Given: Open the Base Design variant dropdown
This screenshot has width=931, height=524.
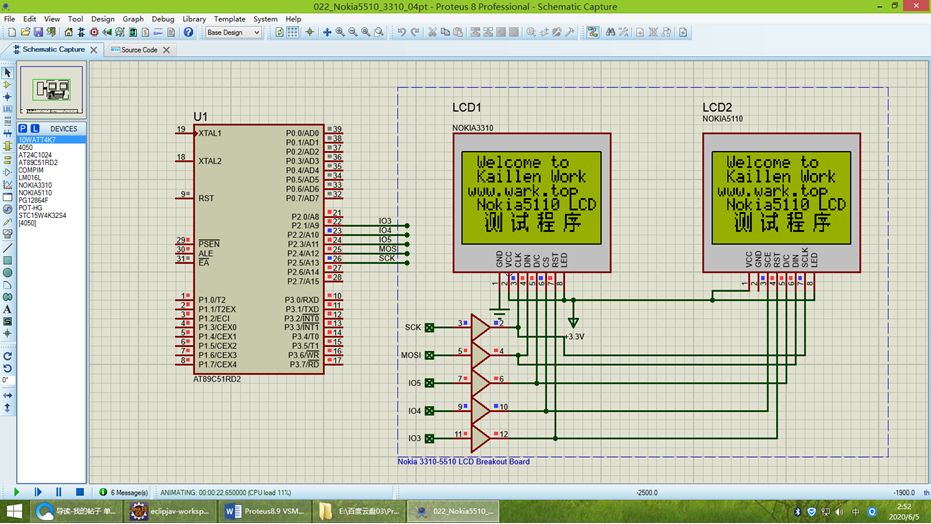Looking at the screenshot, I should [233, 33].
